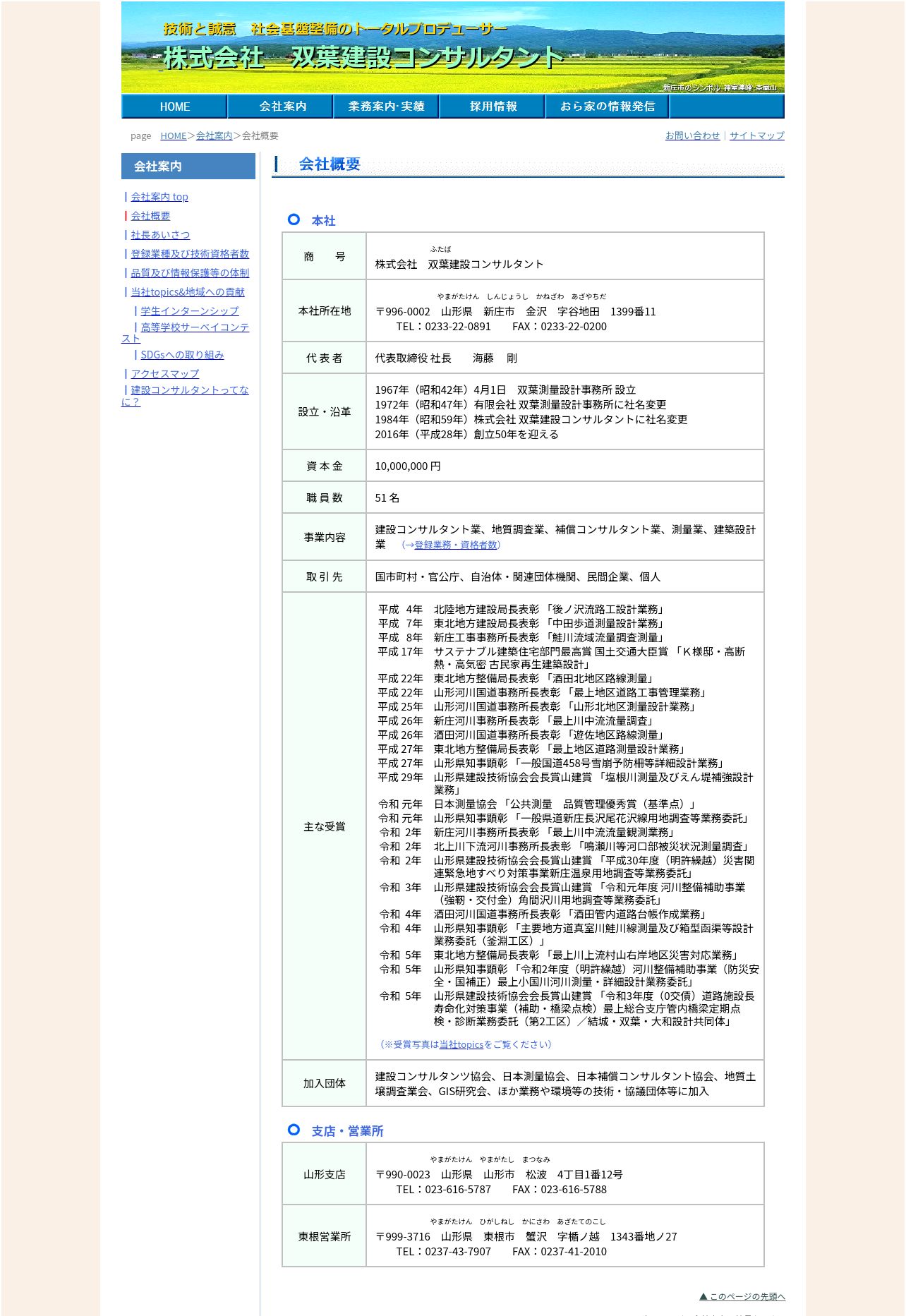
Task: Click the 事業内容 label cell
Action: (325, 538)
